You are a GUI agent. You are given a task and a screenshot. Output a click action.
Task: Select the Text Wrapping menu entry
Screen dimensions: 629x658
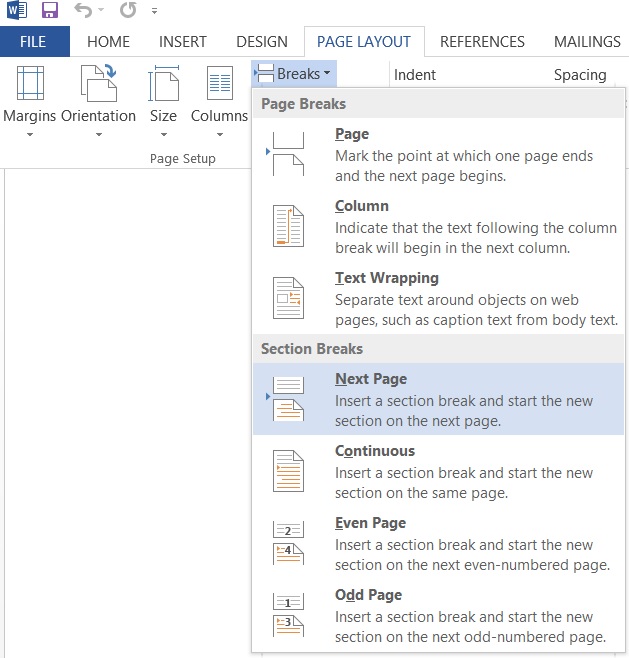(x=438, y=298)
